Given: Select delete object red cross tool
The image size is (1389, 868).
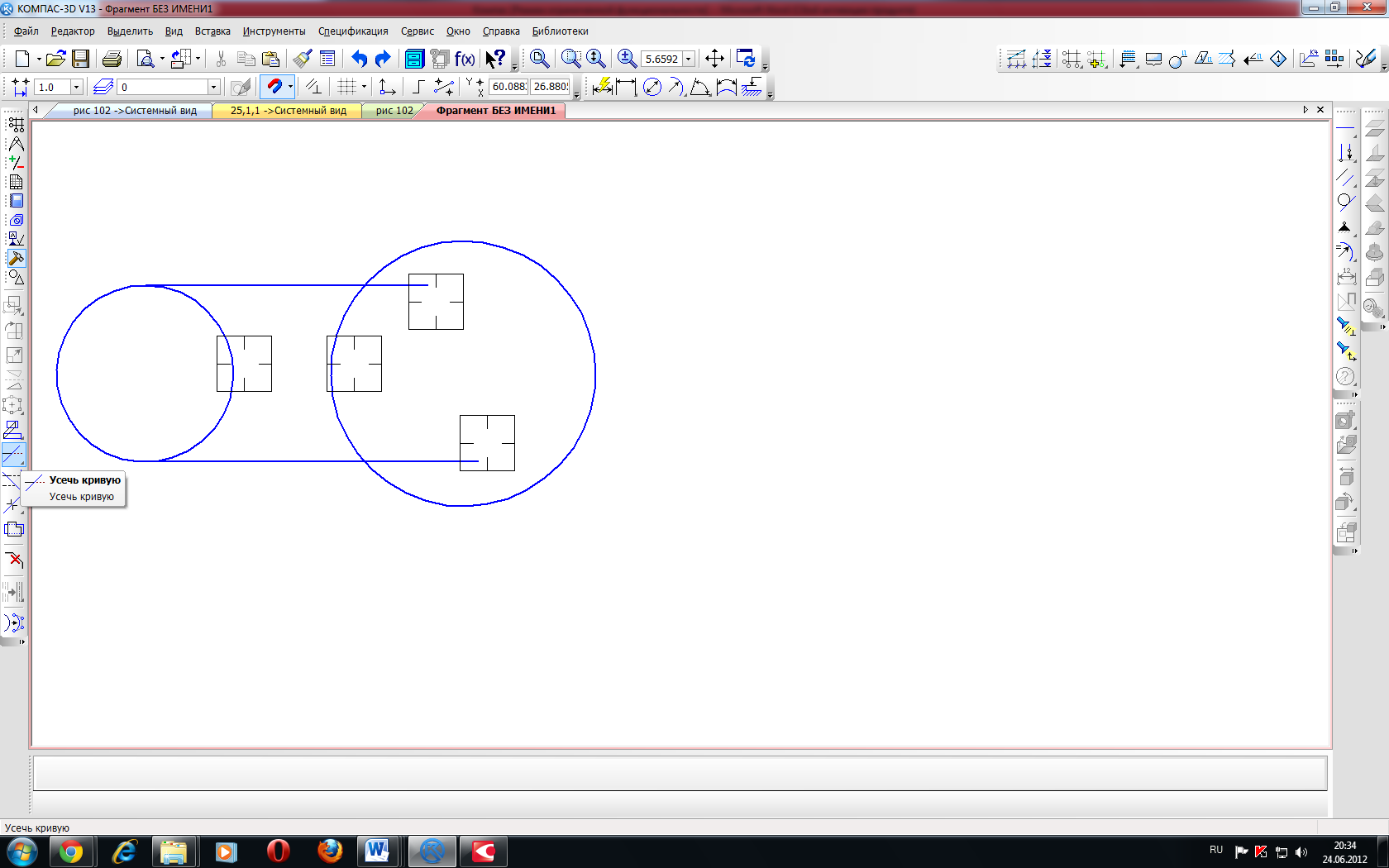Looking at the screenshot, I should pyautogui.click(x=14, y=560).
